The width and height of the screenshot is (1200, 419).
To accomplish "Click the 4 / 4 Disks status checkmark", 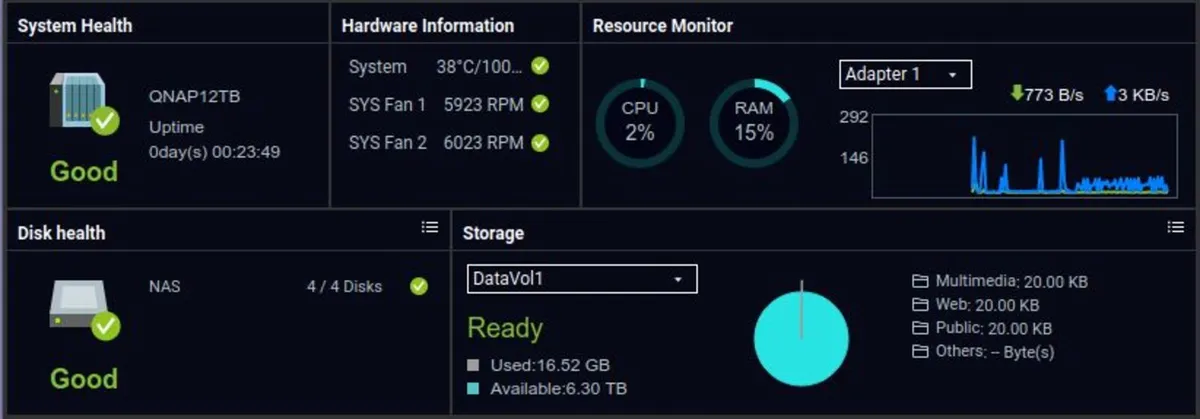I will pyautogui.click(x=419, y=287).
